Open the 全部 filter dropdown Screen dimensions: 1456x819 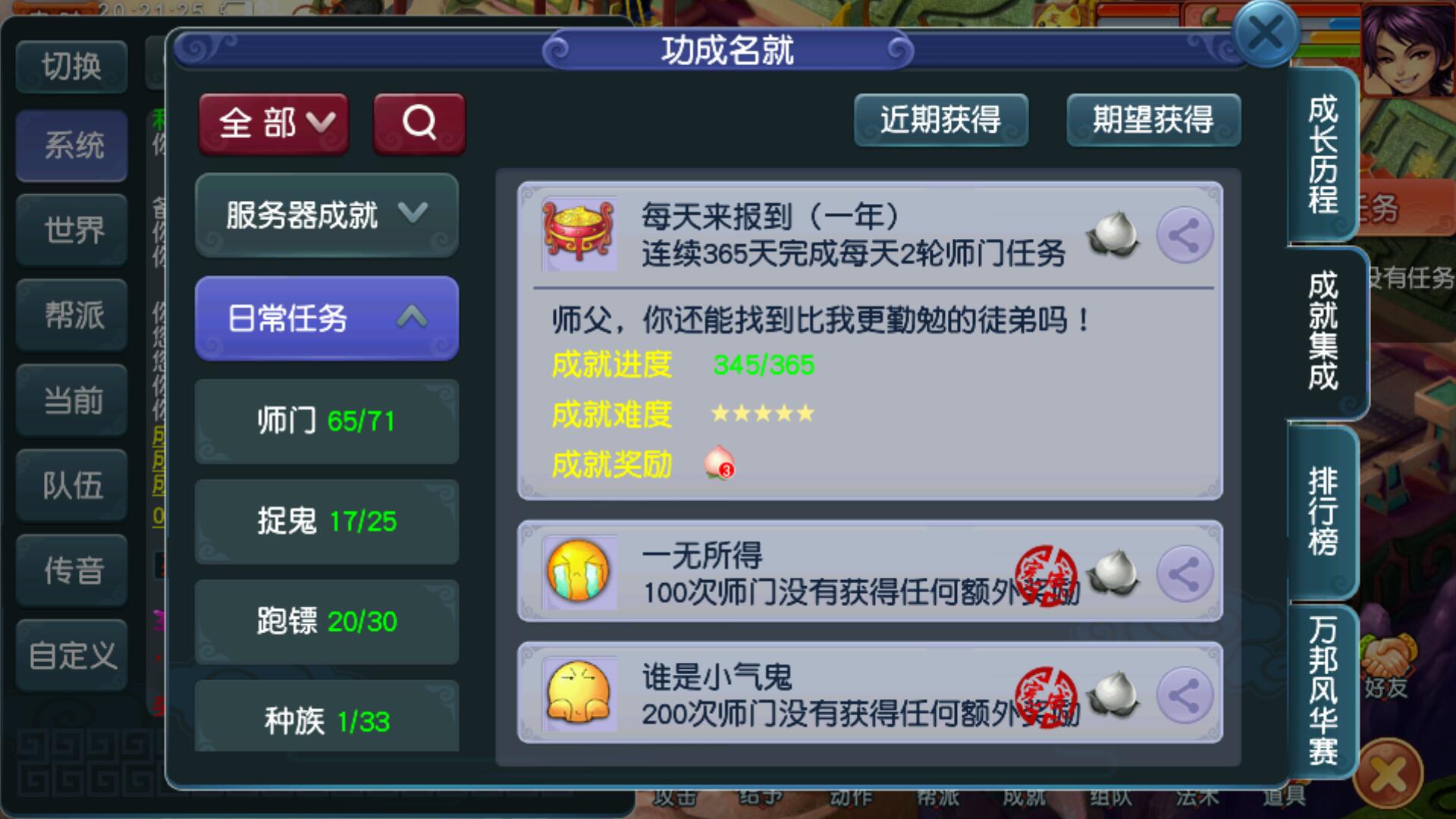[x=274, y=124]
